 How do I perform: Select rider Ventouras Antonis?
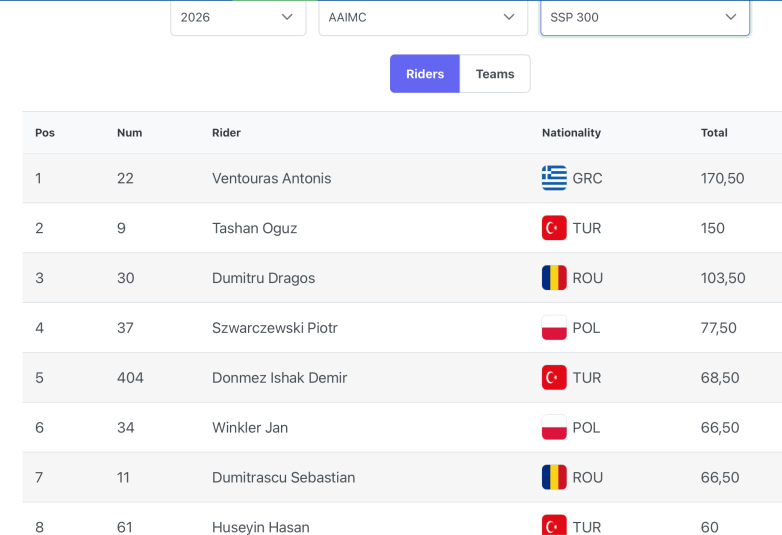click(271, 178)
